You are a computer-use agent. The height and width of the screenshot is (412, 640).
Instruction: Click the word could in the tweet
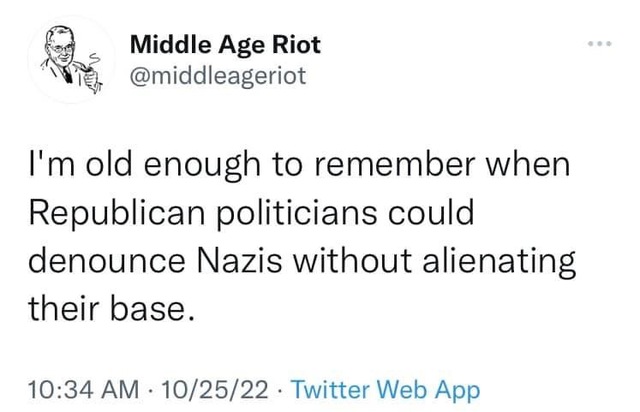pos(431,212)
